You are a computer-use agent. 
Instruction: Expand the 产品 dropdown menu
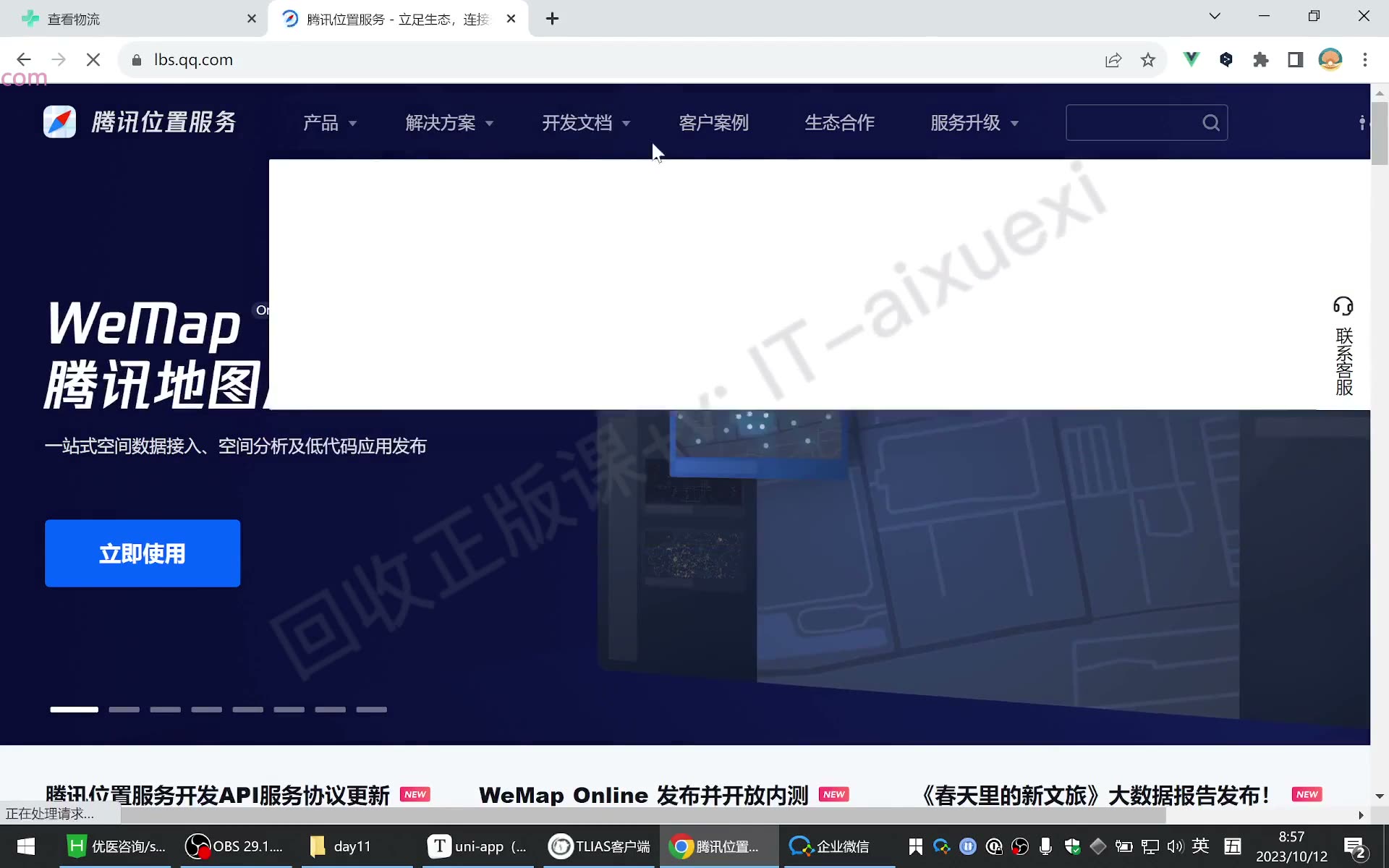pyautogui.click(x=330, y=123)
